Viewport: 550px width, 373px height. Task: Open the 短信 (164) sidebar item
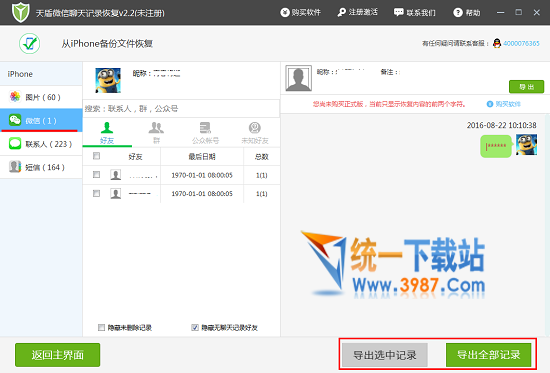[x=41, y=167]
